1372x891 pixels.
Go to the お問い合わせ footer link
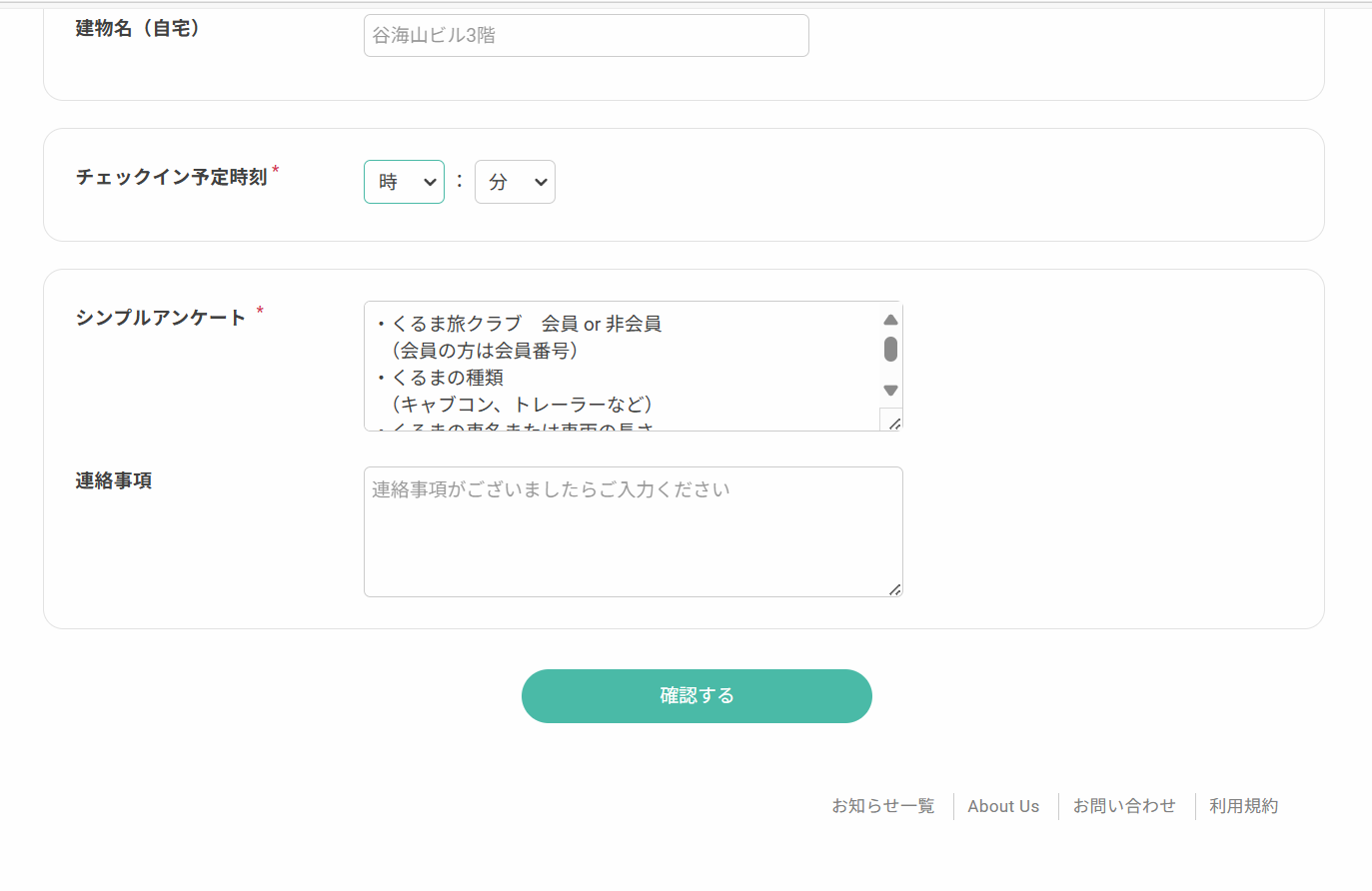(1124, 806)
